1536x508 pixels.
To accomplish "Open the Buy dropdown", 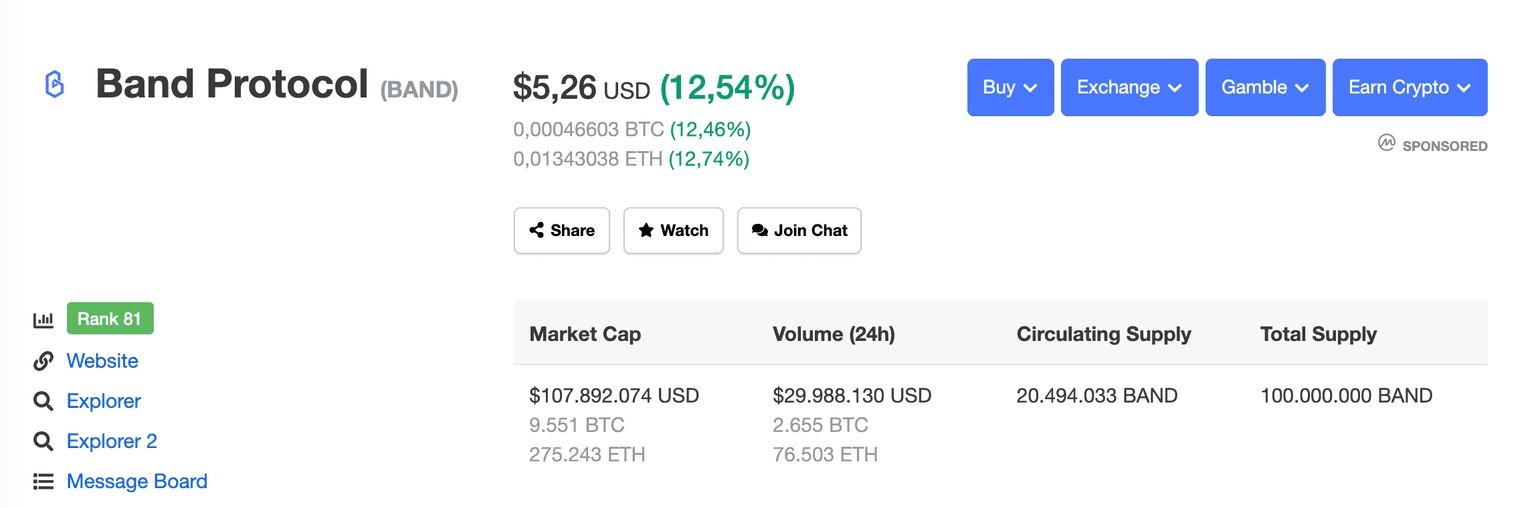I will pos(1010,87).
